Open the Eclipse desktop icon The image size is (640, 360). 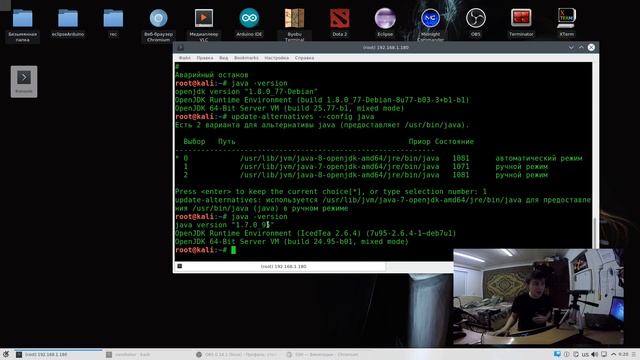click(x=385, y=23)
